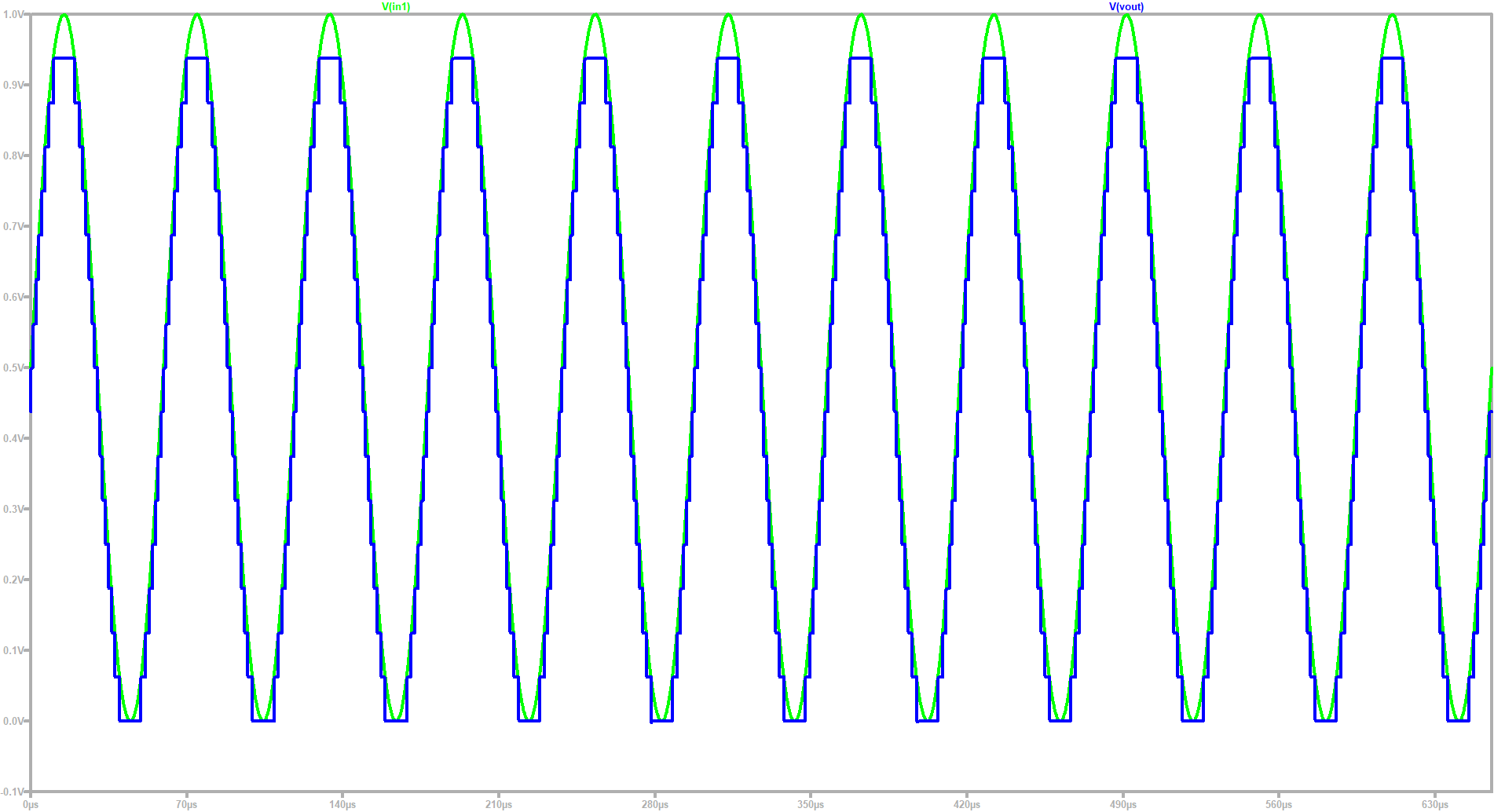The image size is (1505, 812).
Task: Click the 560µs time axis label
Action: click(x=1279, y=805)
